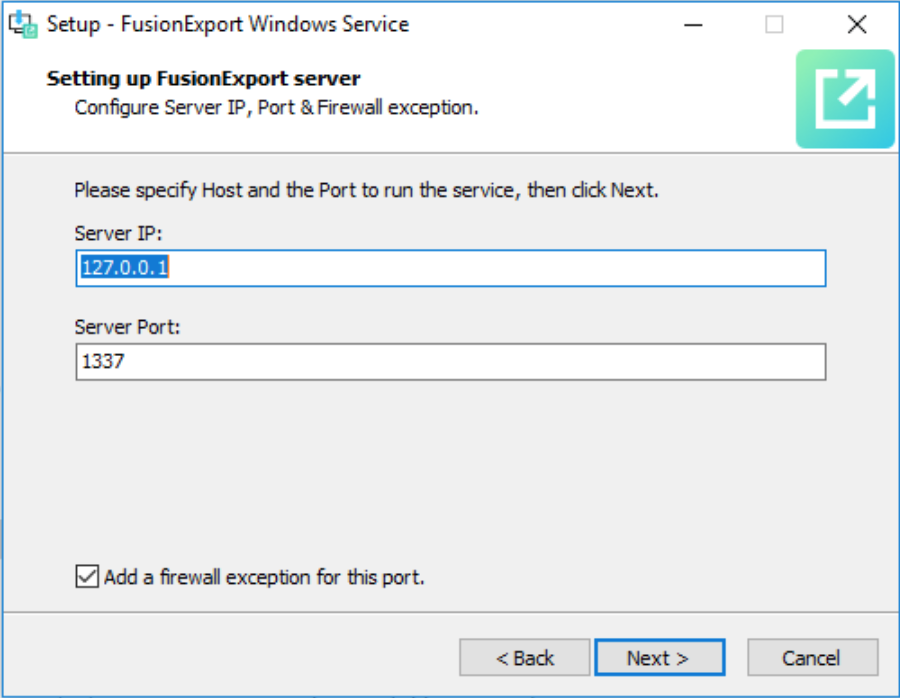Click the 'Please specify Host and the Port' instruction

click(366, 190)
